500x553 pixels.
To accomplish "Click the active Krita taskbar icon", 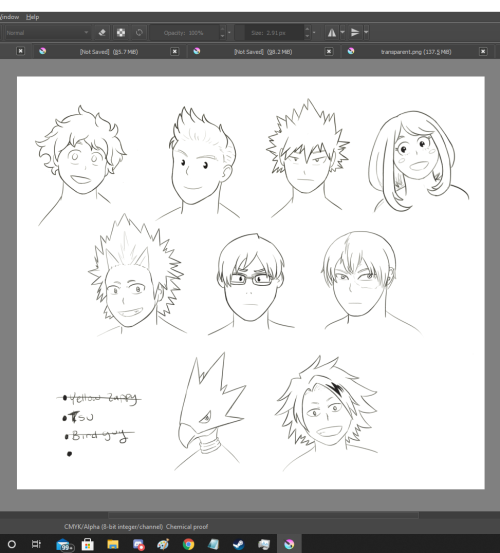I will (289, 544).
